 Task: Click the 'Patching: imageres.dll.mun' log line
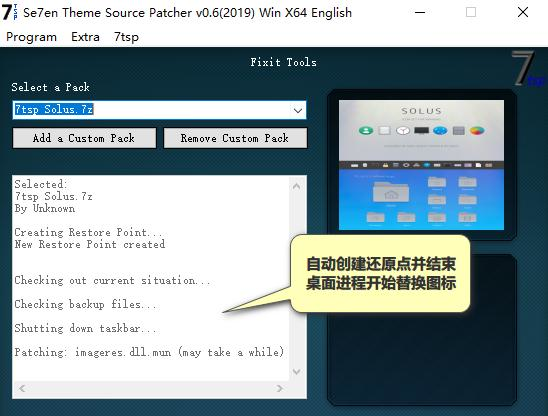click(x=149, y=352)
